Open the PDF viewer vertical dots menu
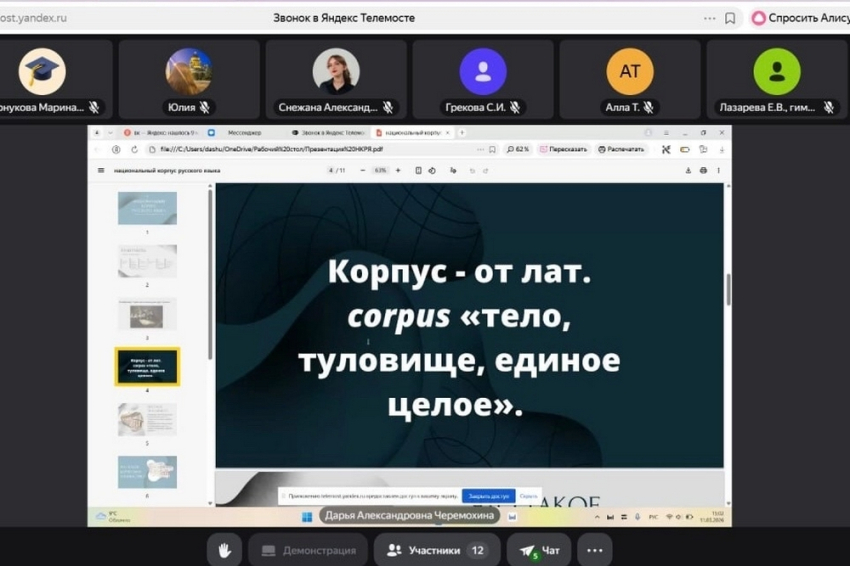This screenshot has width=850, height=566. click(719, 170)
